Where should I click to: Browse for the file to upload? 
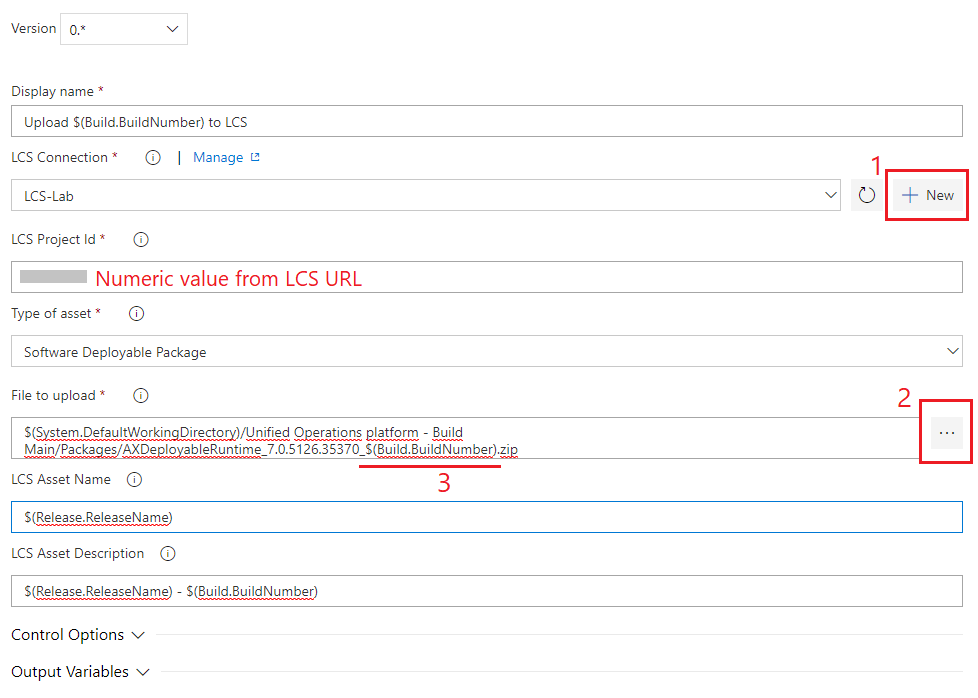[947, 433]
